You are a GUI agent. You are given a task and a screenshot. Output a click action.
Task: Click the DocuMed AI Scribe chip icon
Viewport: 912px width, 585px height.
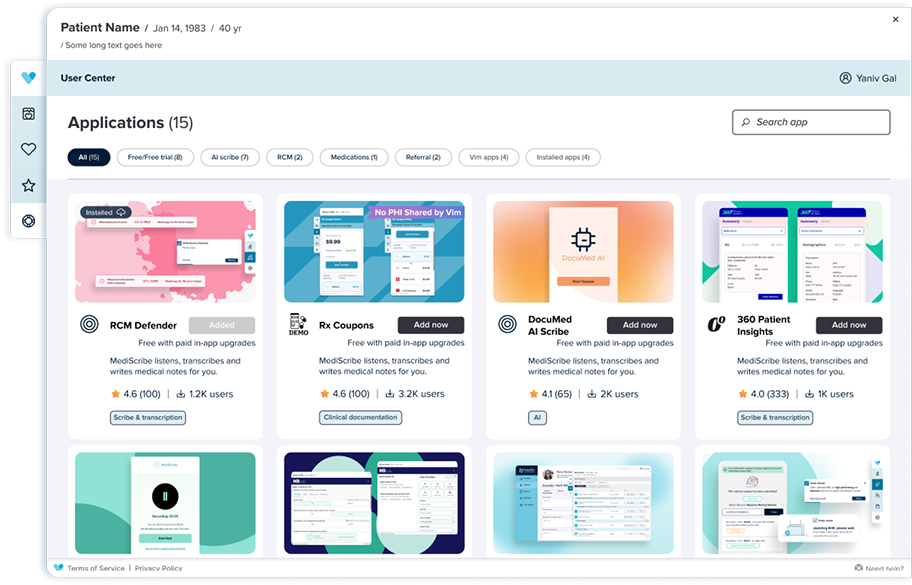tap(507, 325)
